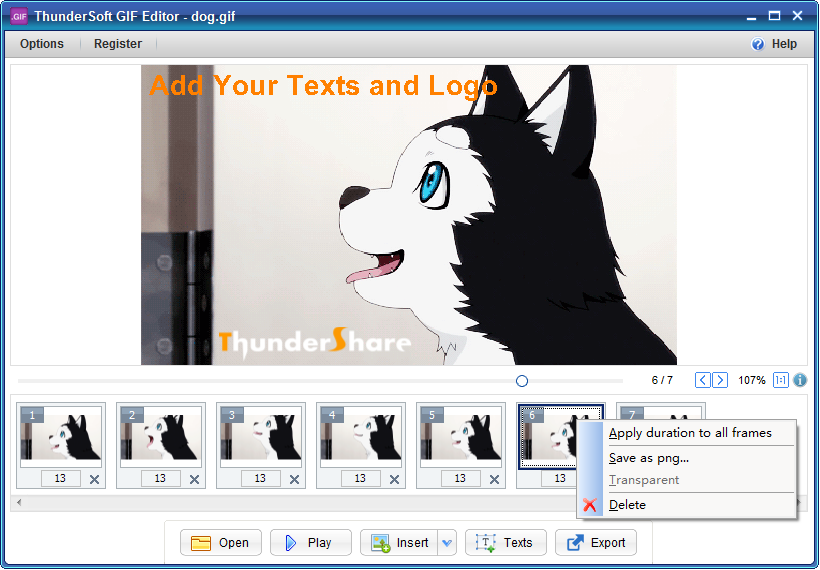Click the Export button

coord(596,543)
